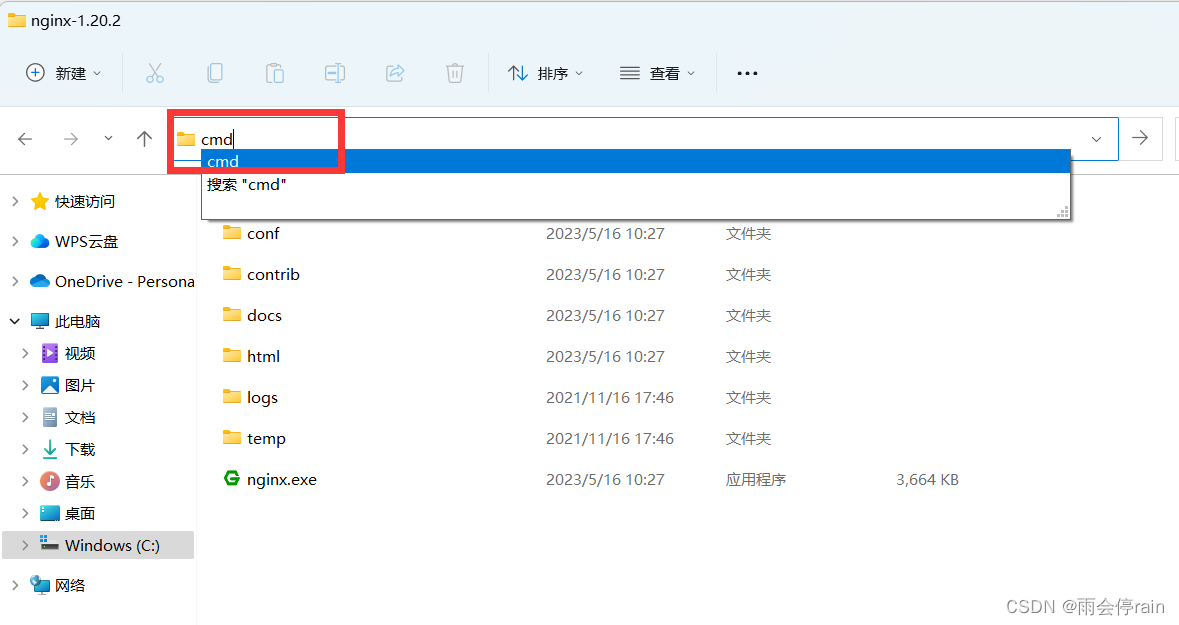This screenshot has height=625, width=1179.
Task: Click the Share icon in toolbar
Action: [395, 73]
